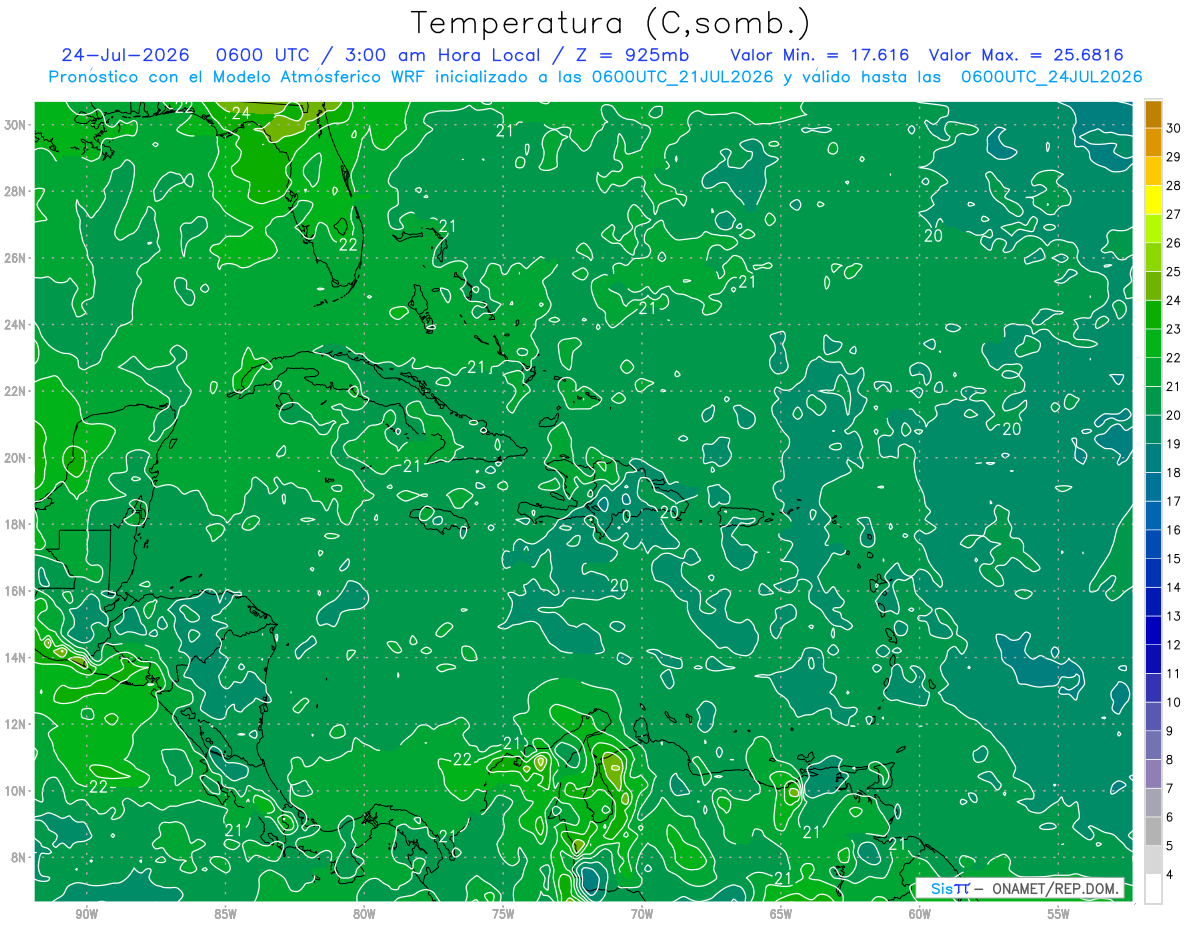
Task: Select the 'Valor Max. = 25.6816' text
Action: [x=1026, y=55]
